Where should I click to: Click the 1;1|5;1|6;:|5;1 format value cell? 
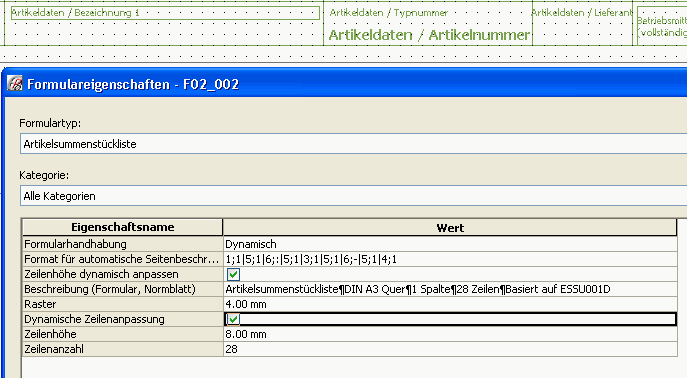(x=450, y=259)
